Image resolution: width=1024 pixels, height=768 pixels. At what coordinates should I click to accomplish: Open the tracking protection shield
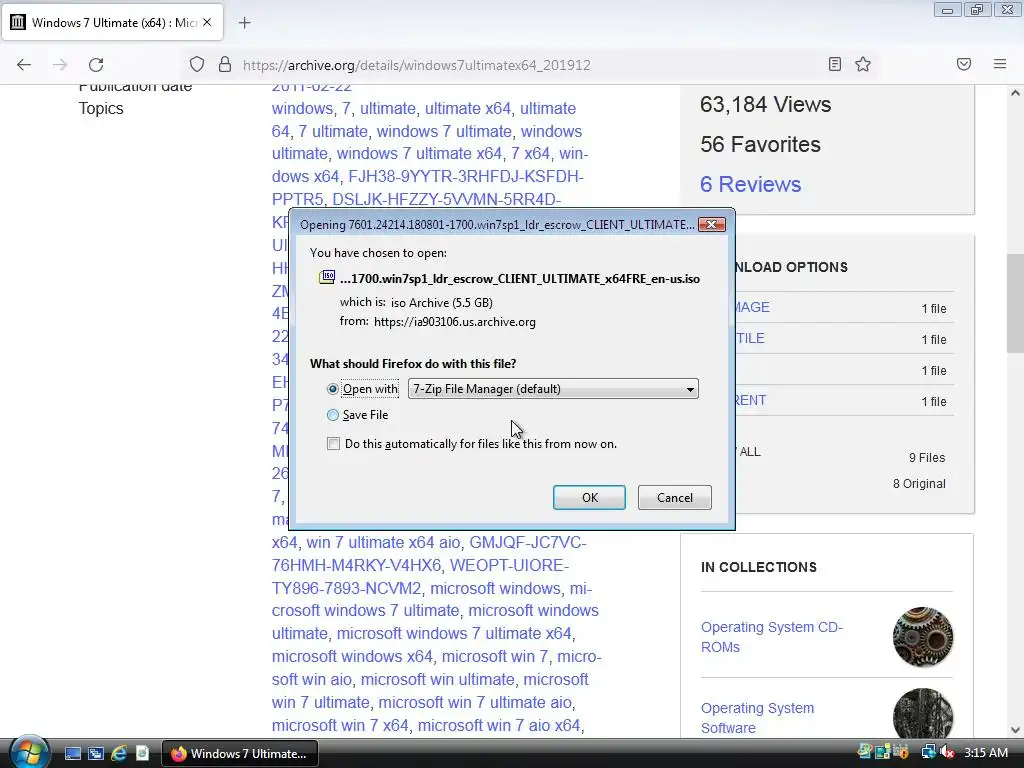[x=197, y=65]
